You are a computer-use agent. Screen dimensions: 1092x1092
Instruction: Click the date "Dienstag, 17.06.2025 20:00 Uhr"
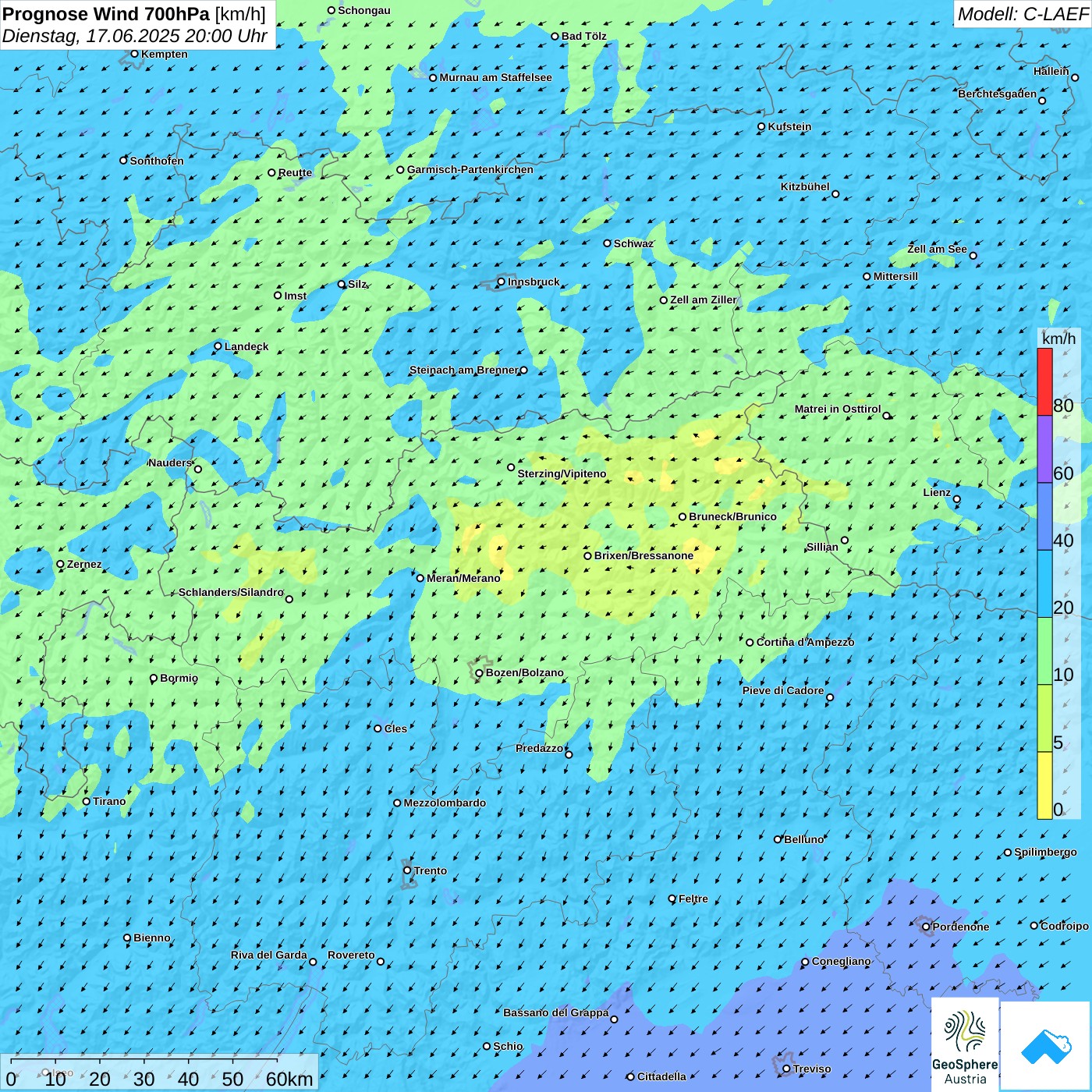(135, 36)
